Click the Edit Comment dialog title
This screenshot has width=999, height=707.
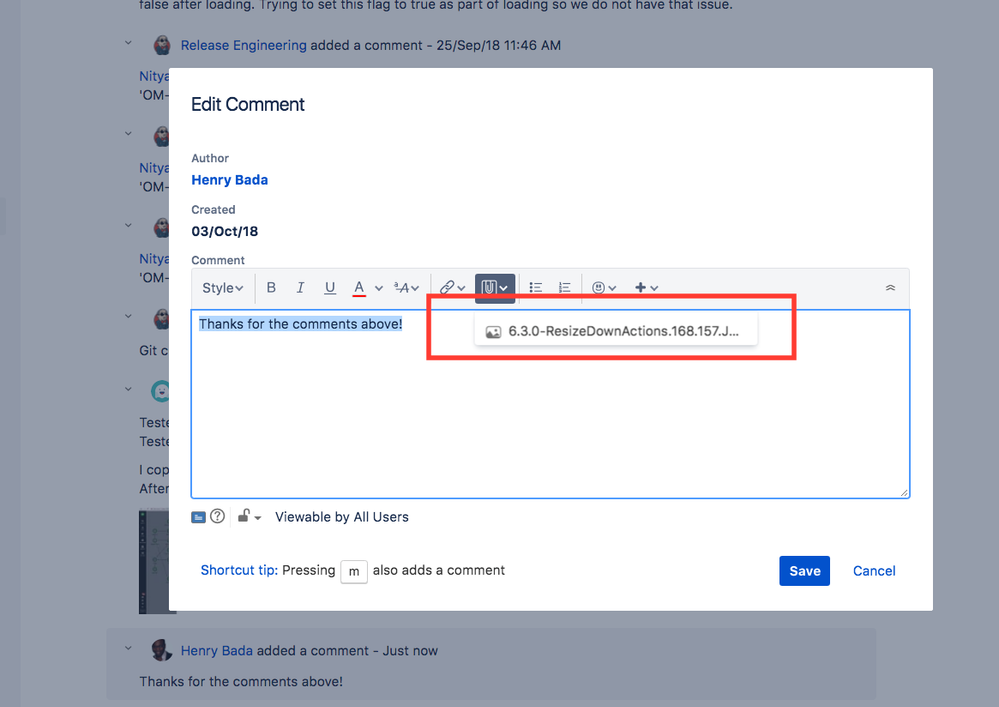pos(248,104)
